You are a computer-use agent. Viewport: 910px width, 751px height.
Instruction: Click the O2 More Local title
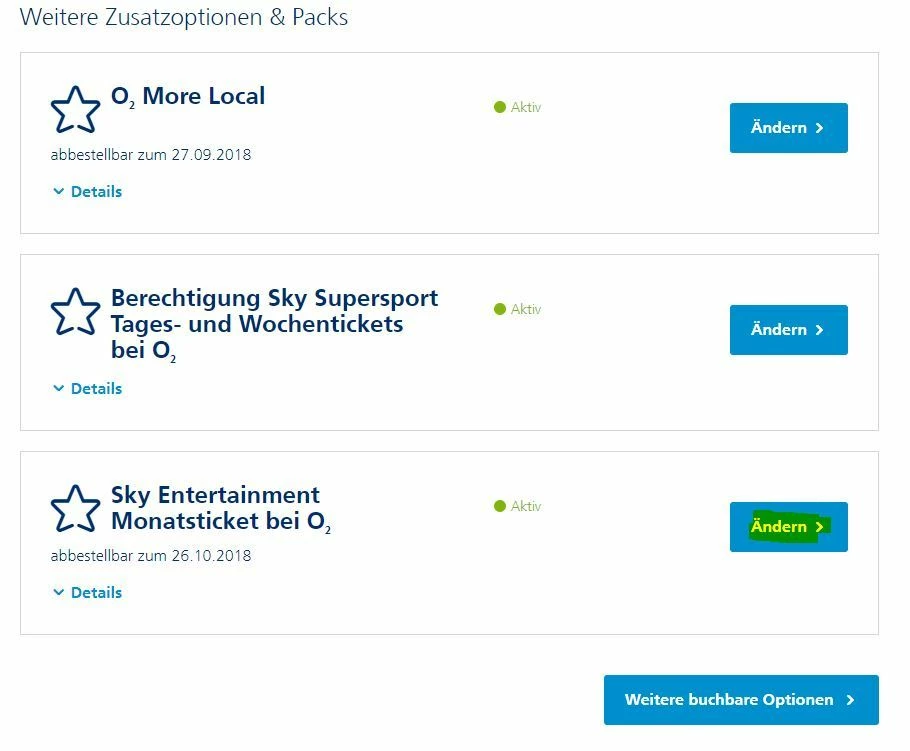(x=188, y=97)
